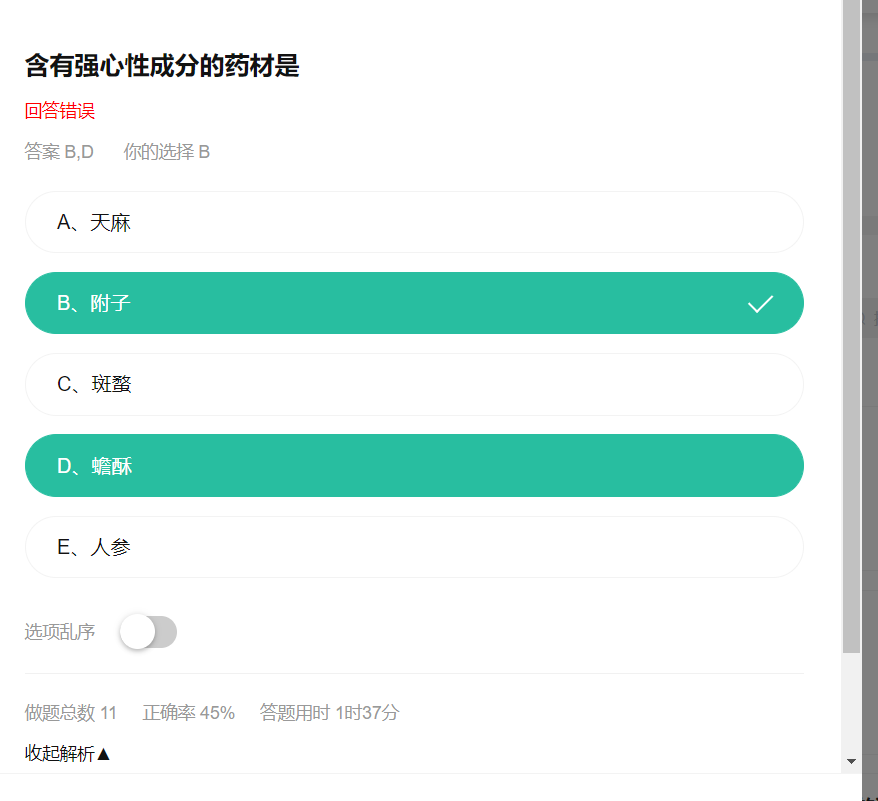Collapse the analysis via 收起解析
This screenshot has width=878, height=801.
coord(67,753)
